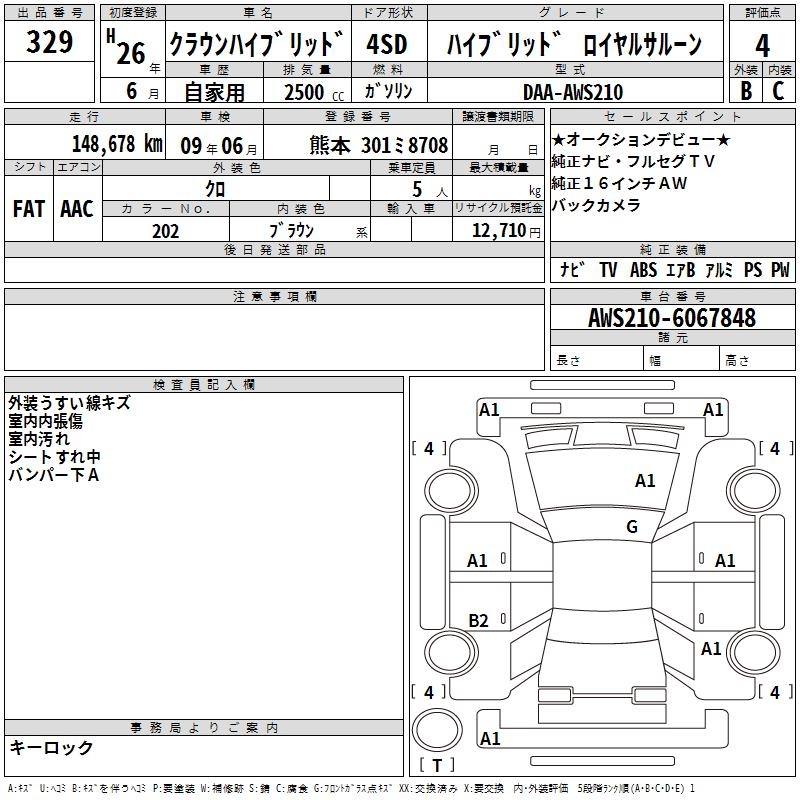The width and height of the screenshot is (800, 800).
Task: Select grade ハイブリッド ロイヤルサルーン
Action: (x=574, y=44)
